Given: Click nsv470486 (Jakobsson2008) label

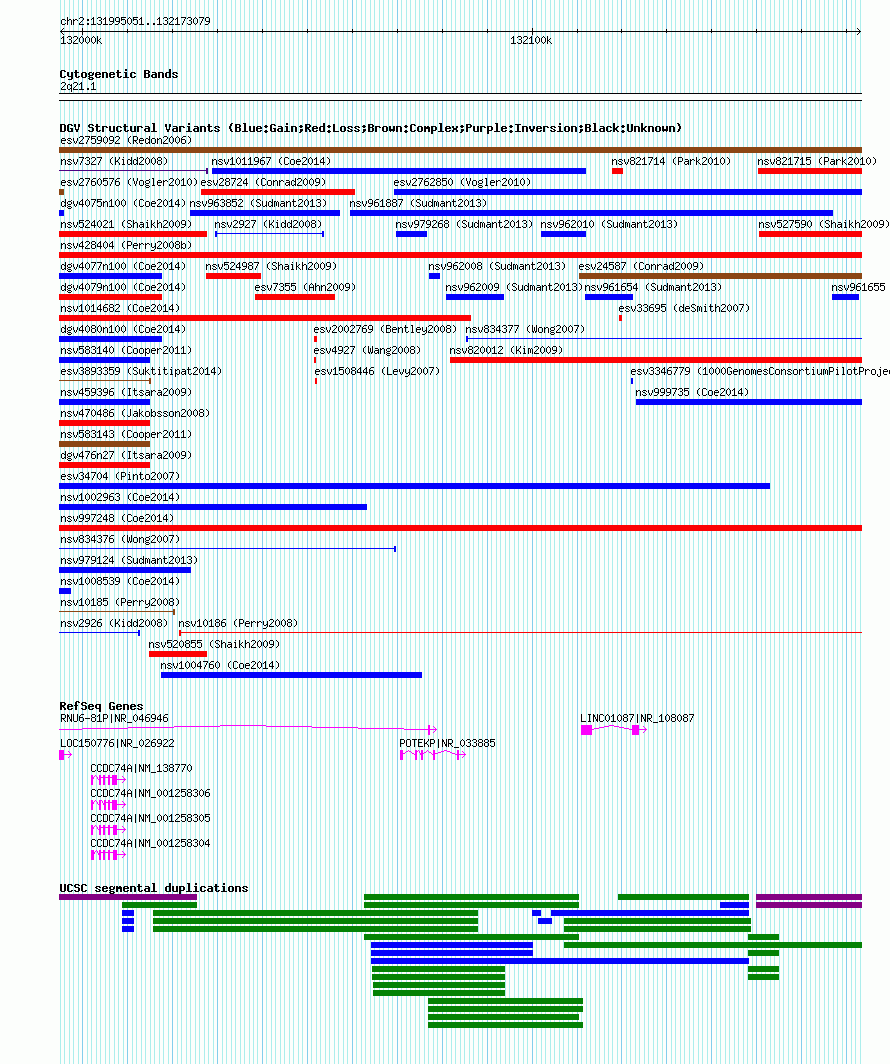Looking at the screenshot, I should pos(135,414).
